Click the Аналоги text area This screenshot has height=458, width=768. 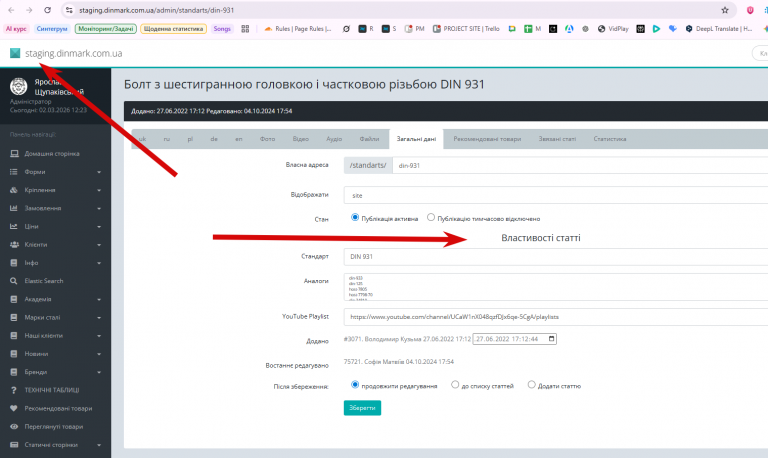(x=556, y=287)
